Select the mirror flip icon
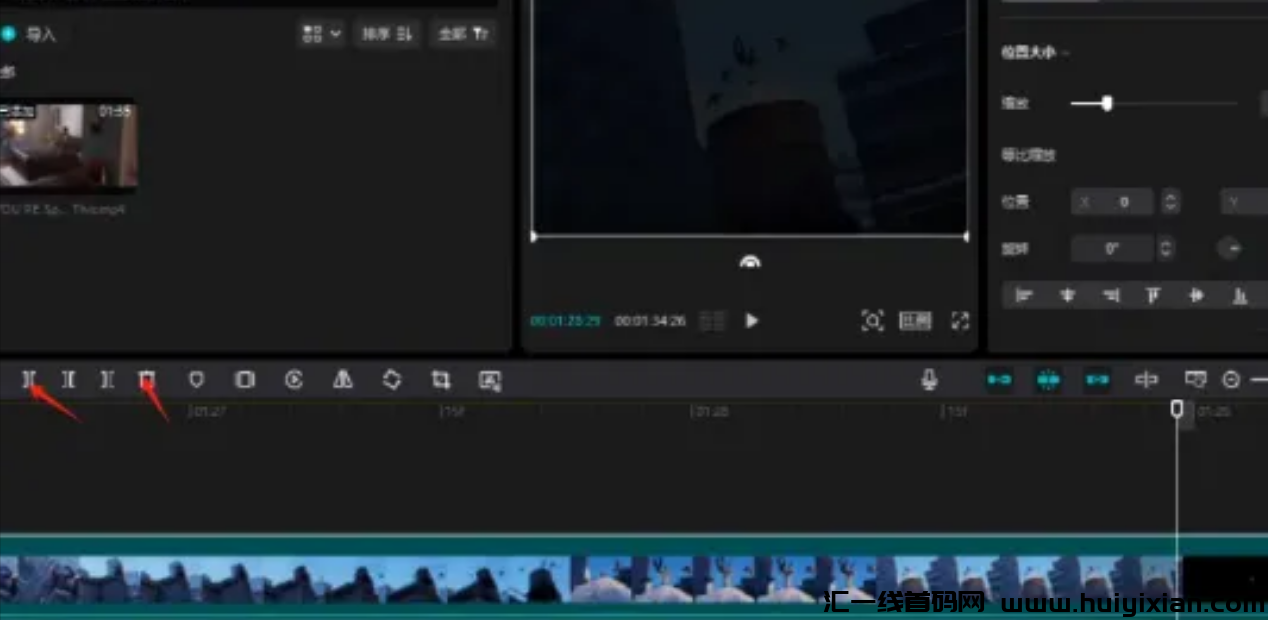This screenshot has height=620, width=1268. (x=343, y=380)
